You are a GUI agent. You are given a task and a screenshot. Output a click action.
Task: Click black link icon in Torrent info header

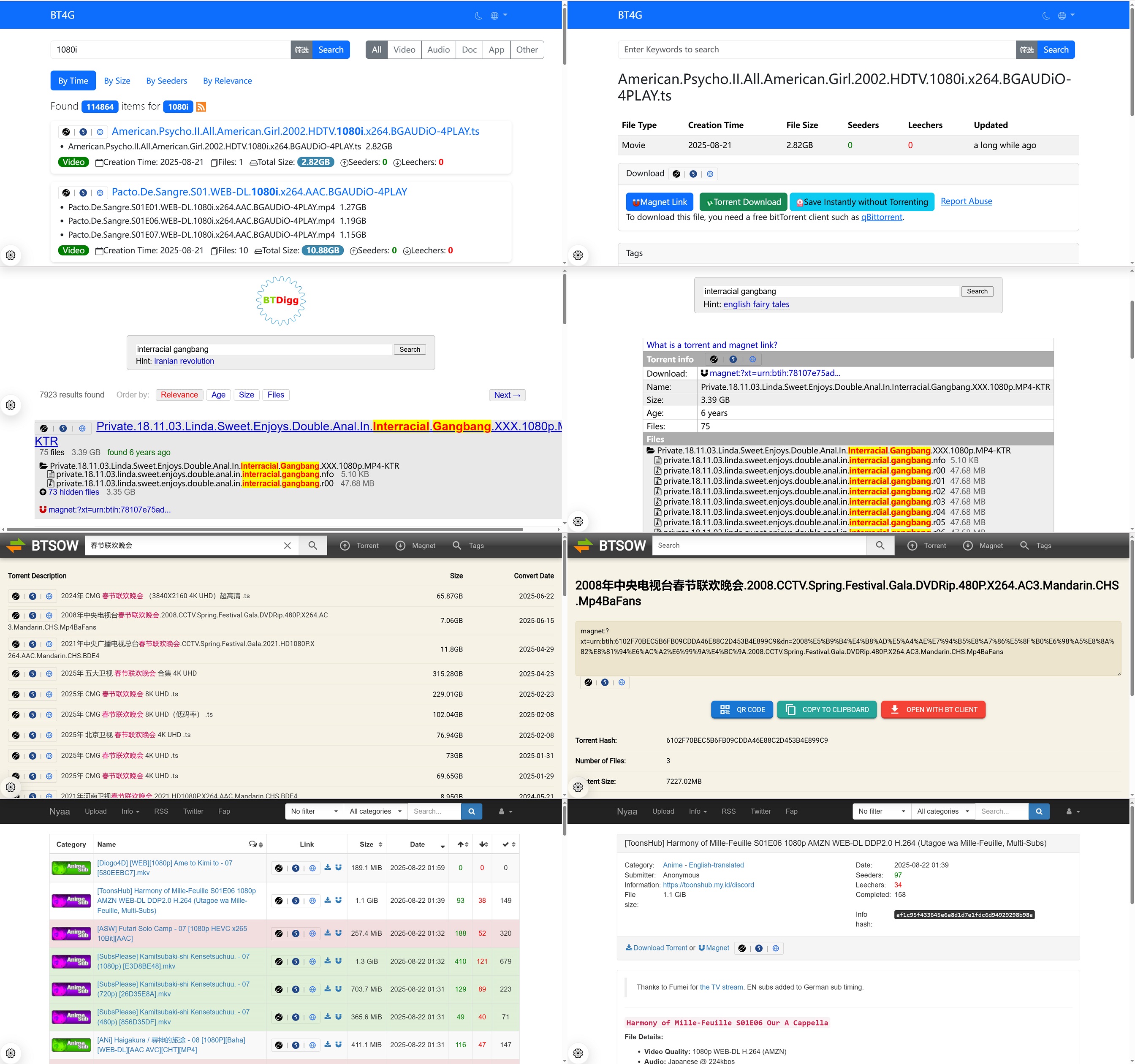point(714,360)
